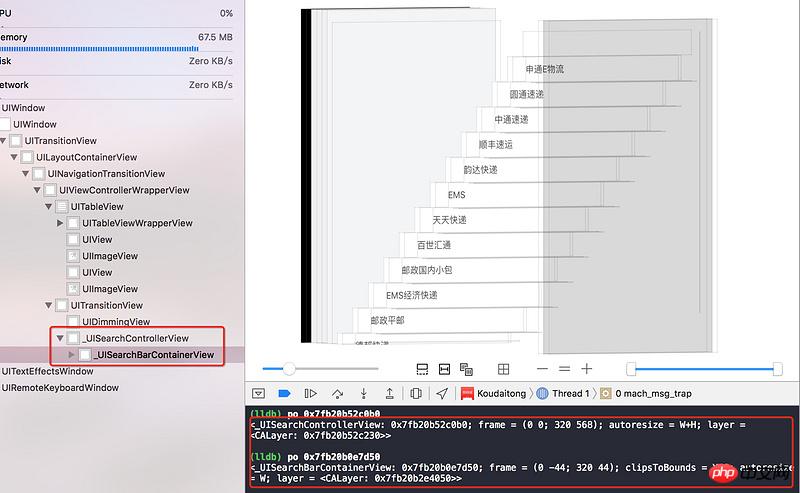This screenshot has width=800, height=493.
Task: Open the Thread 1 jump bar item
Action: pyautogui.click(x=563, y=393)
